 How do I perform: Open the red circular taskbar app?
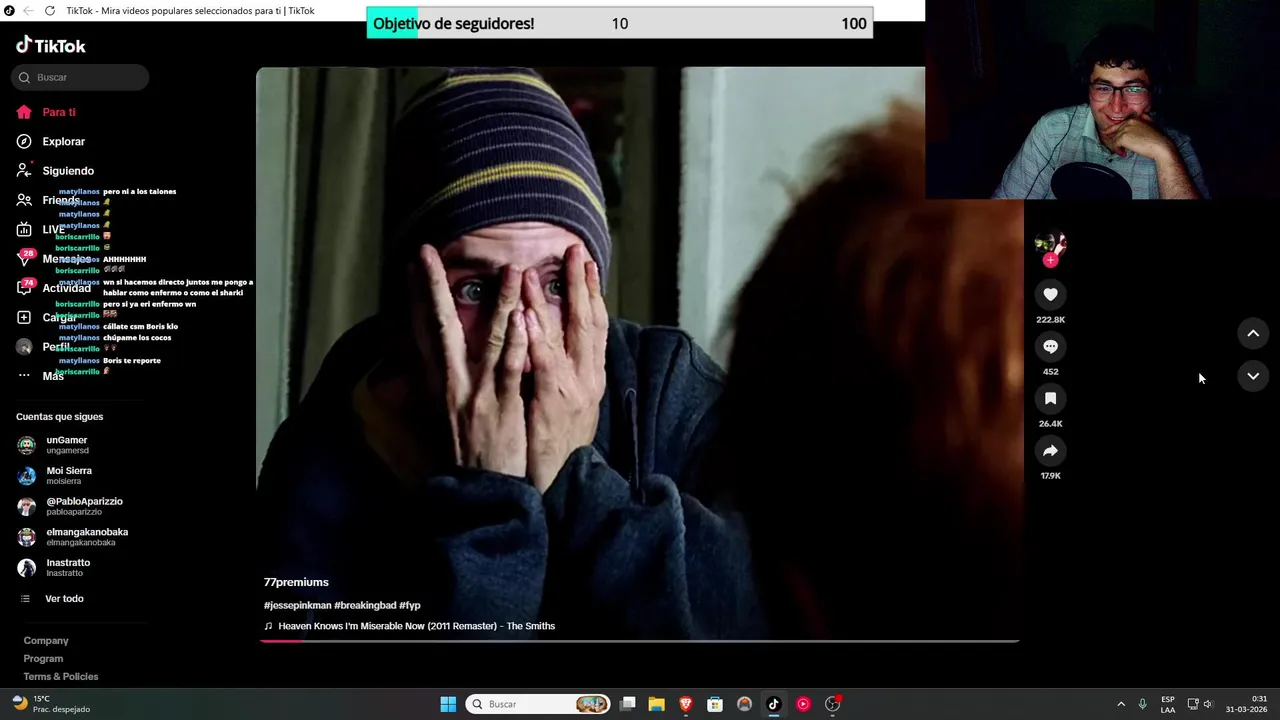[x=803, y=704]
